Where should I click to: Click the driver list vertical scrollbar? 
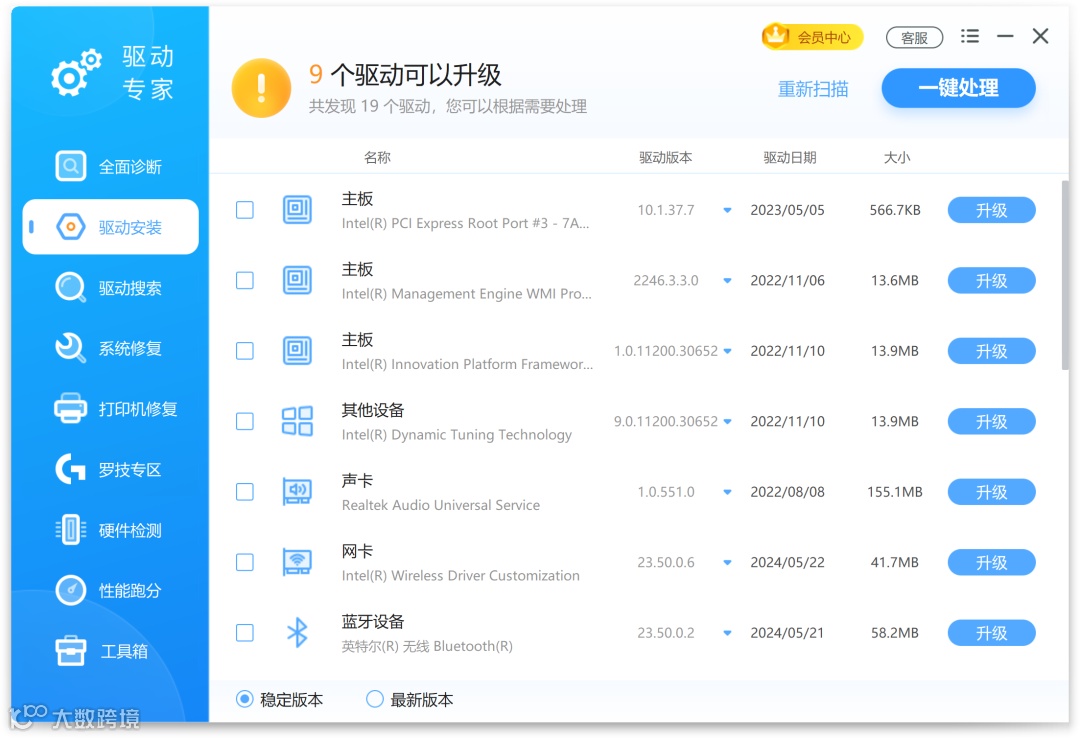click(x=1065, y=276)
